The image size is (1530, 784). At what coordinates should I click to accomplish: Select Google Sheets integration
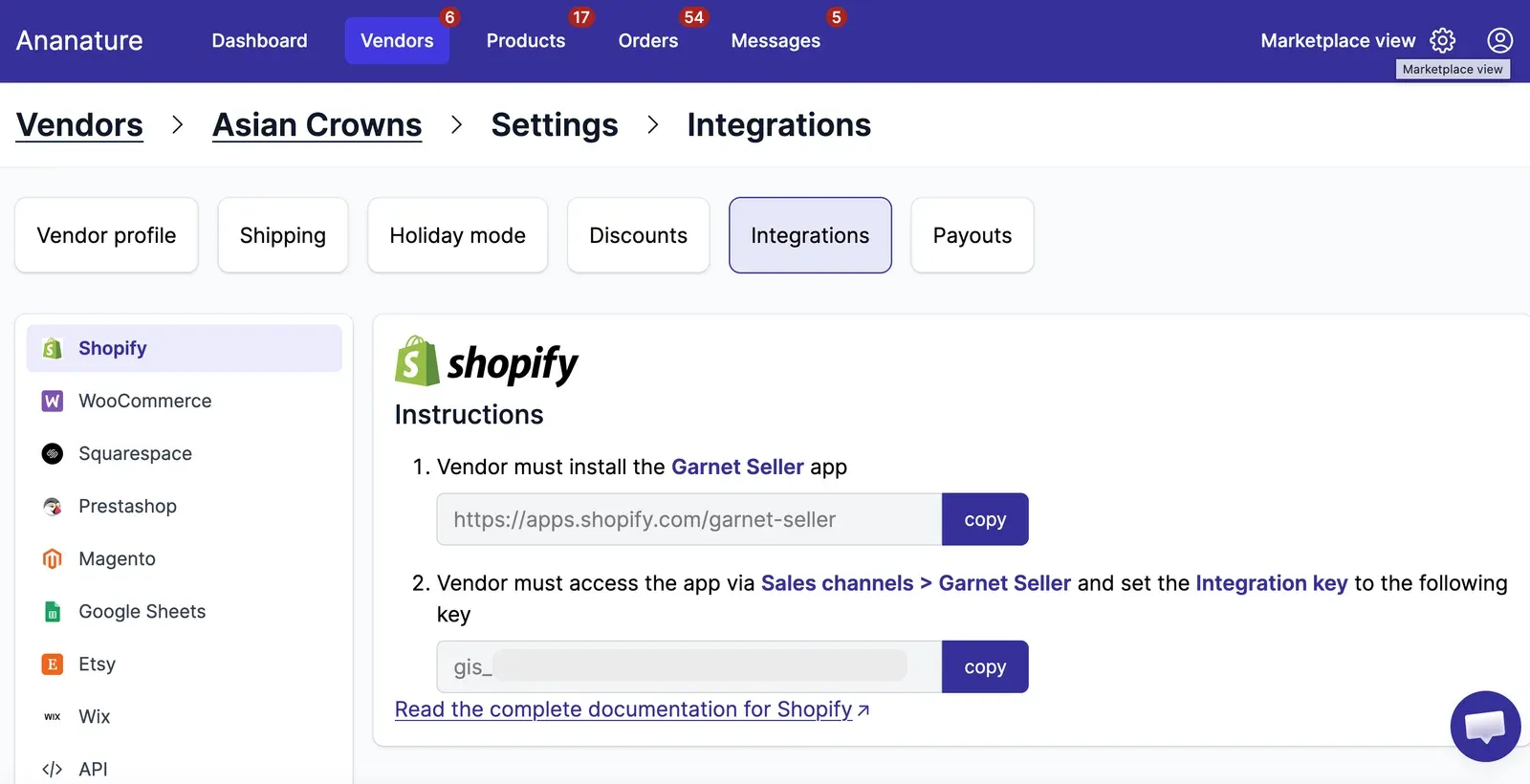pyautogui.click(x=185, y=612)
